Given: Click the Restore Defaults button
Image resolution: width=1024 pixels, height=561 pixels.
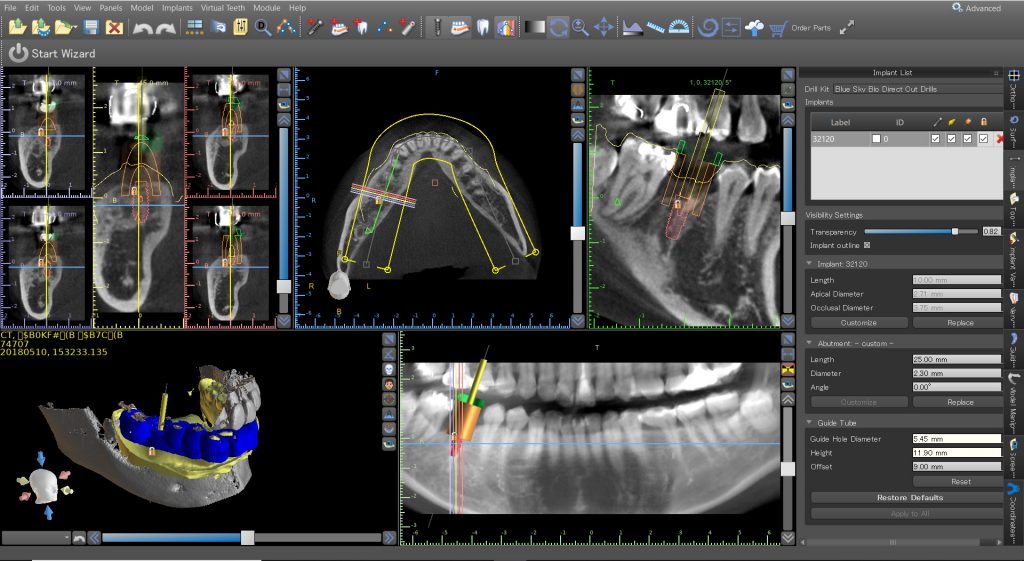Looking at the screenshot, I should click(909, 497).
